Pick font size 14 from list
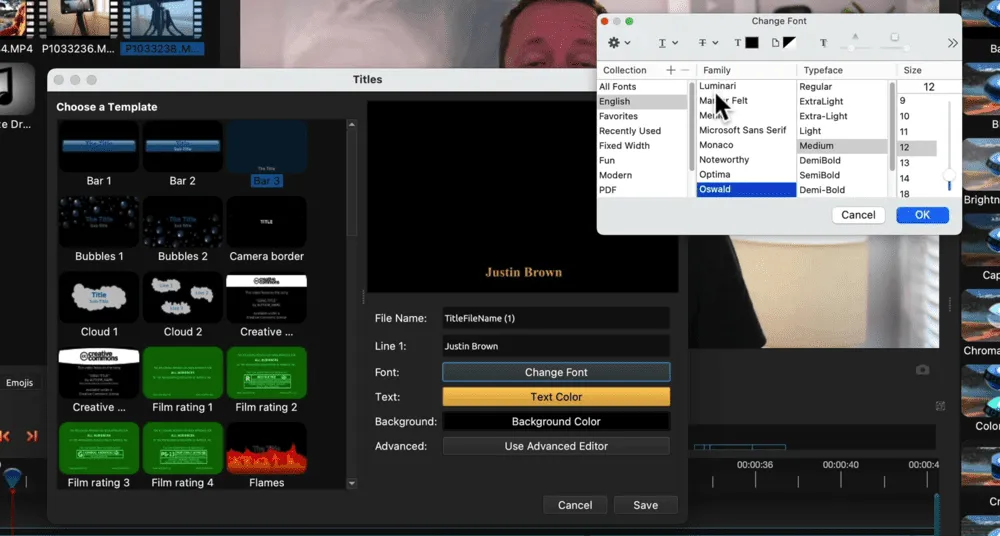Screen dimensions: 1000x536 click(904, 178)
